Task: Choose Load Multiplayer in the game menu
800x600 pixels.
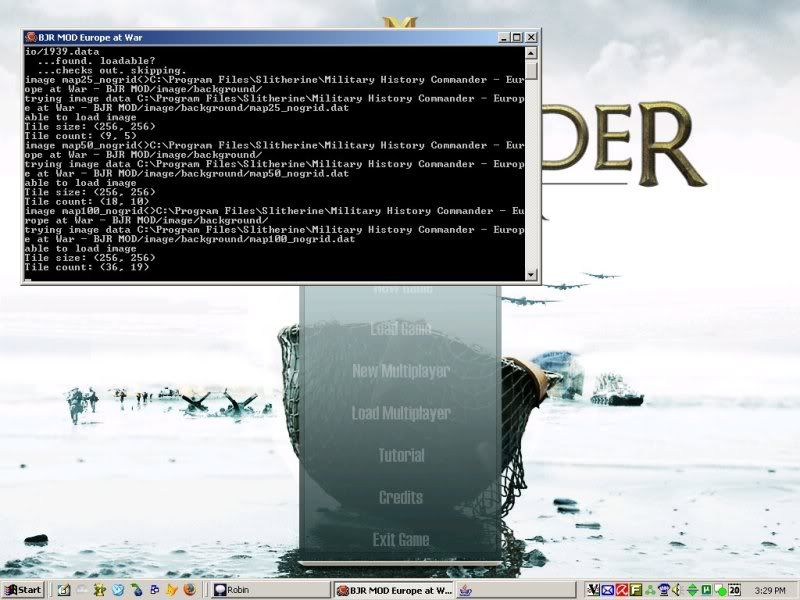Action: tap(401, 413)
